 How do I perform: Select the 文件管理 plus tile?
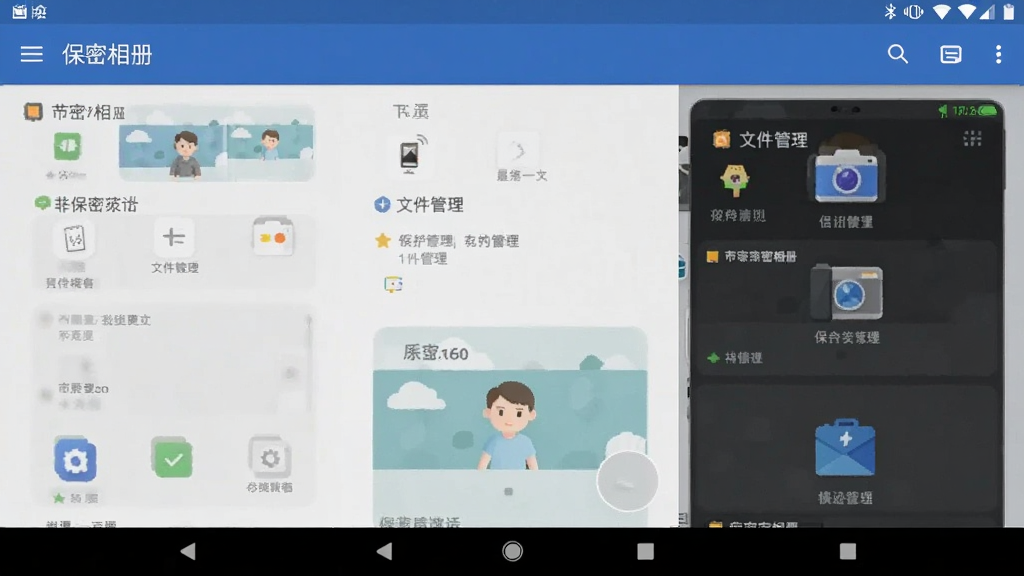(174, 246)
